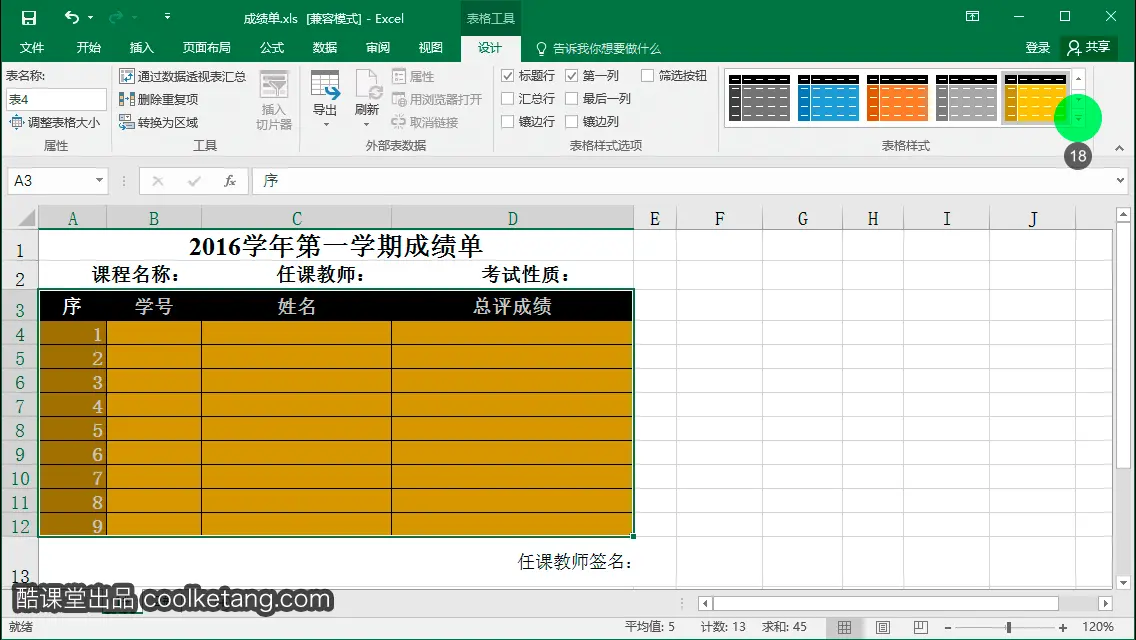Click 调整表格大小

pyautogui.click(x=54, y=122)
